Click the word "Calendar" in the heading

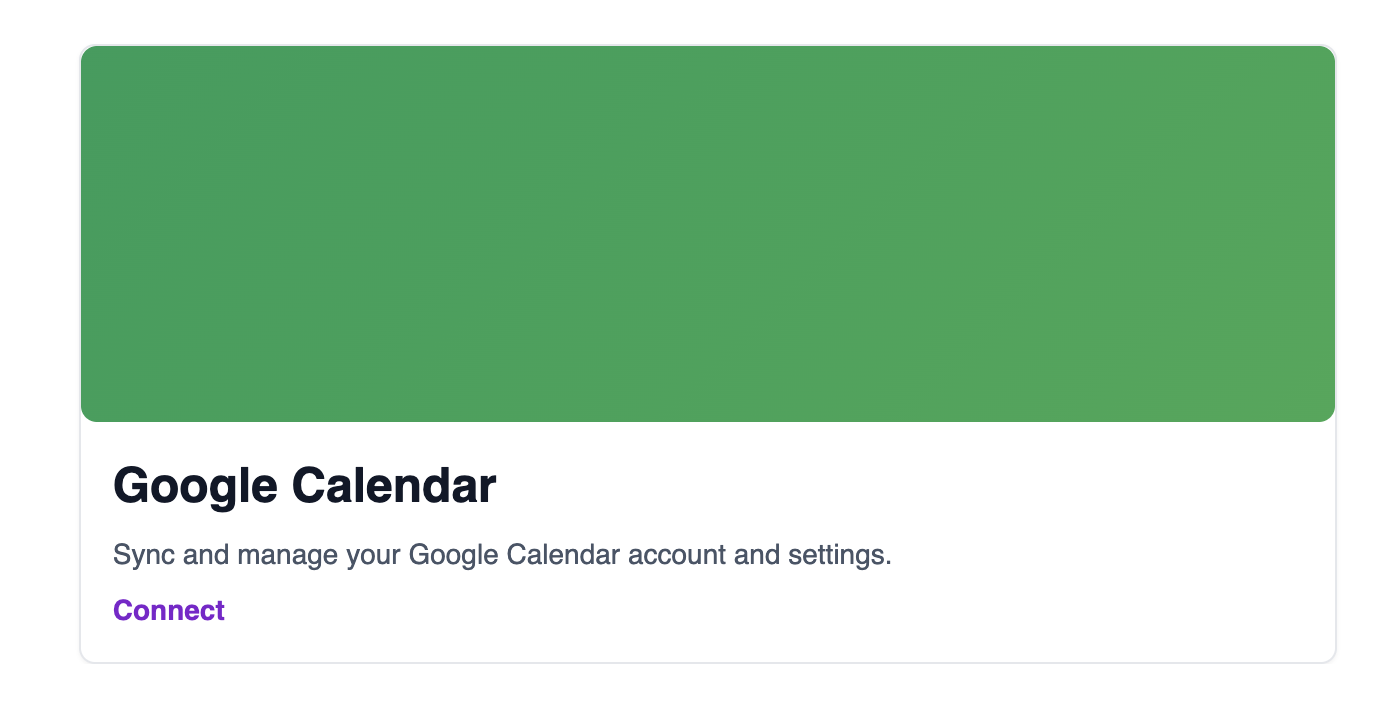pos(394,486)
